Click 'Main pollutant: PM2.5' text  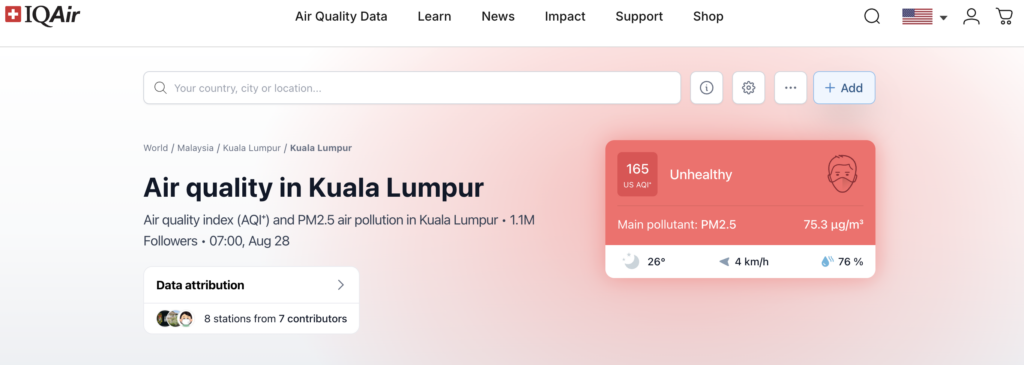click(677, 225)
